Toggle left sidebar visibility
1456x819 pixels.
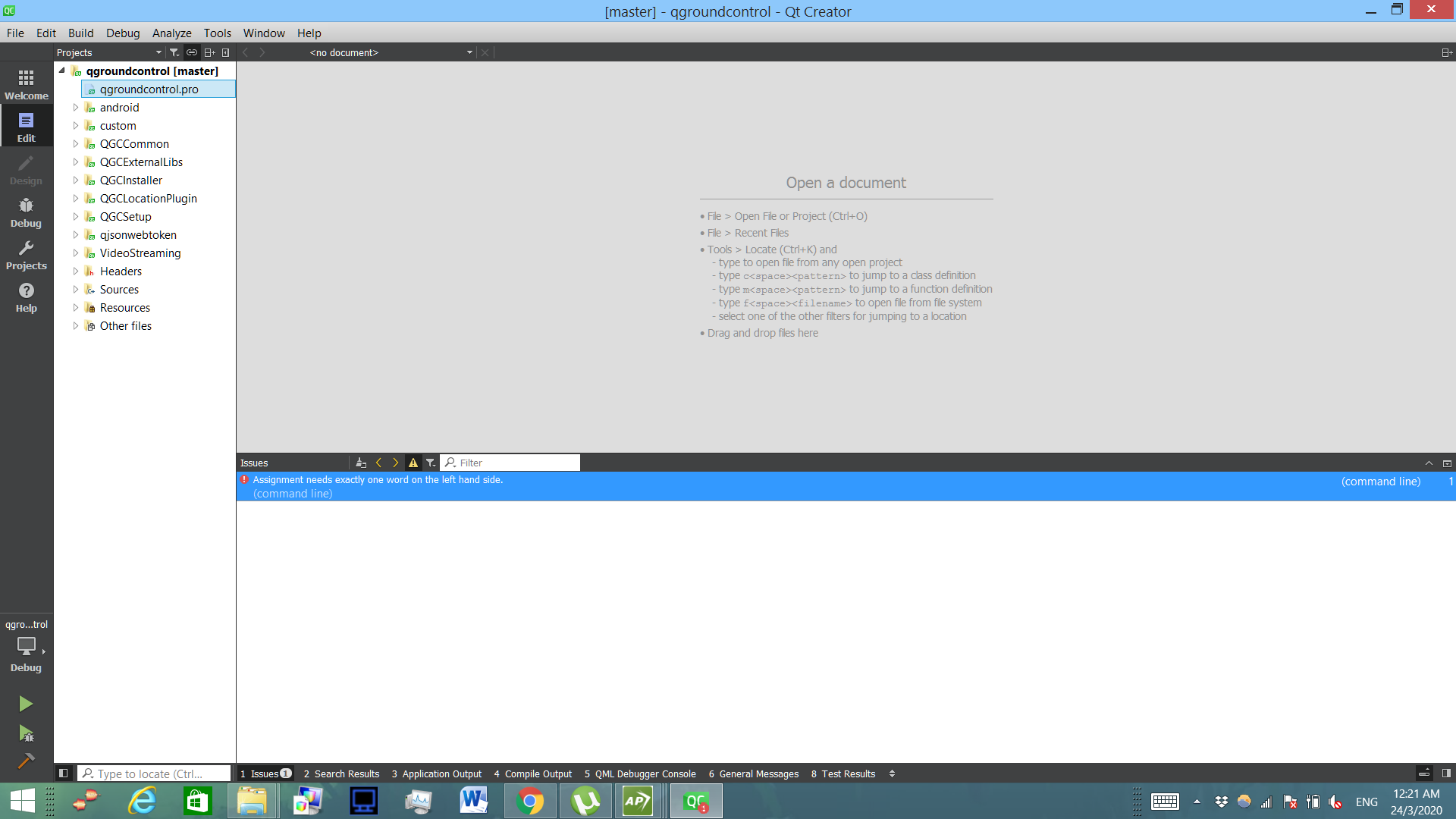click(x=64, y=773)
